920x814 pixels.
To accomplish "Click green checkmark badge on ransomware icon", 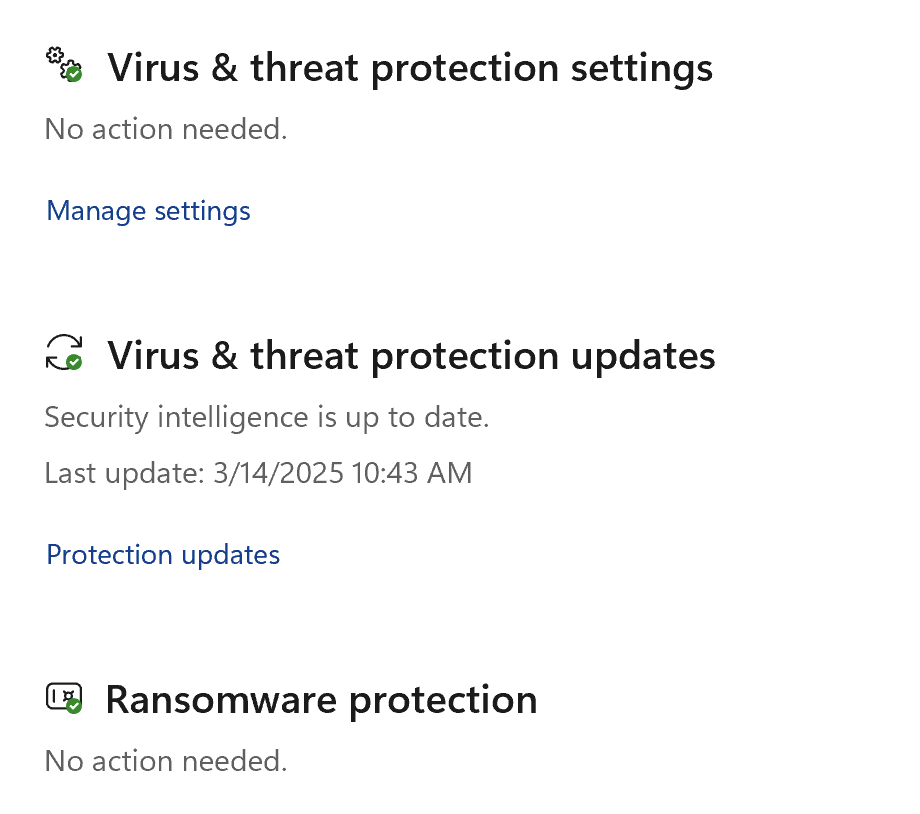I will (x=74, y=707).
